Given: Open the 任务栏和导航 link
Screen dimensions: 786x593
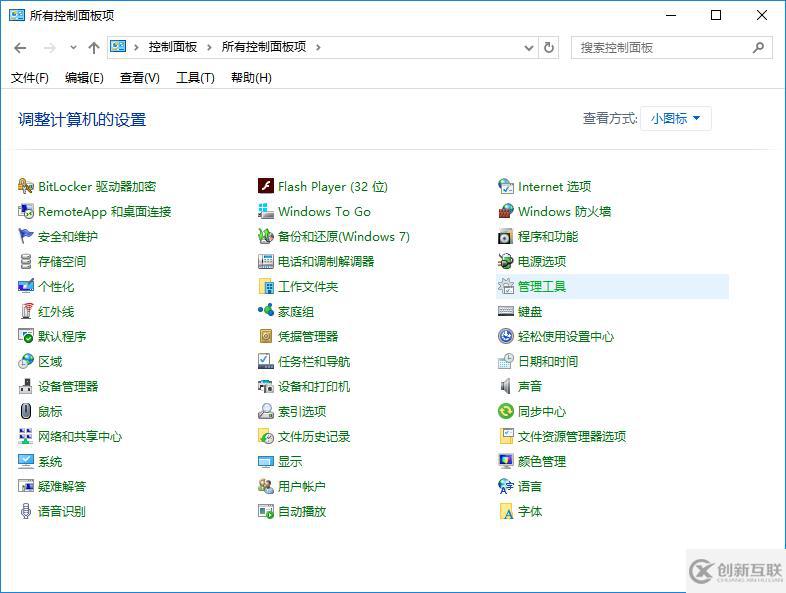Looking at the screenshot, I should point(314,361).
